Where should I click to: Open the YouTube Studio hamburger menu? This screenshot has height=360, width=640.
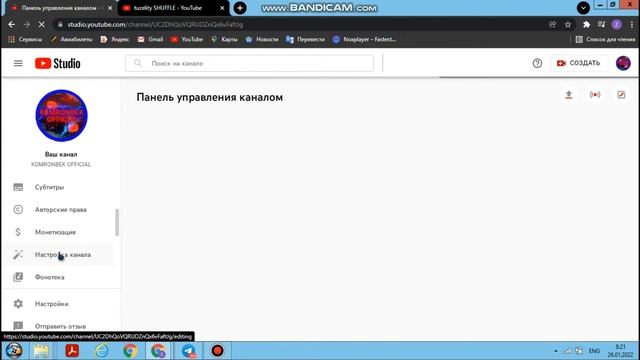18,63
